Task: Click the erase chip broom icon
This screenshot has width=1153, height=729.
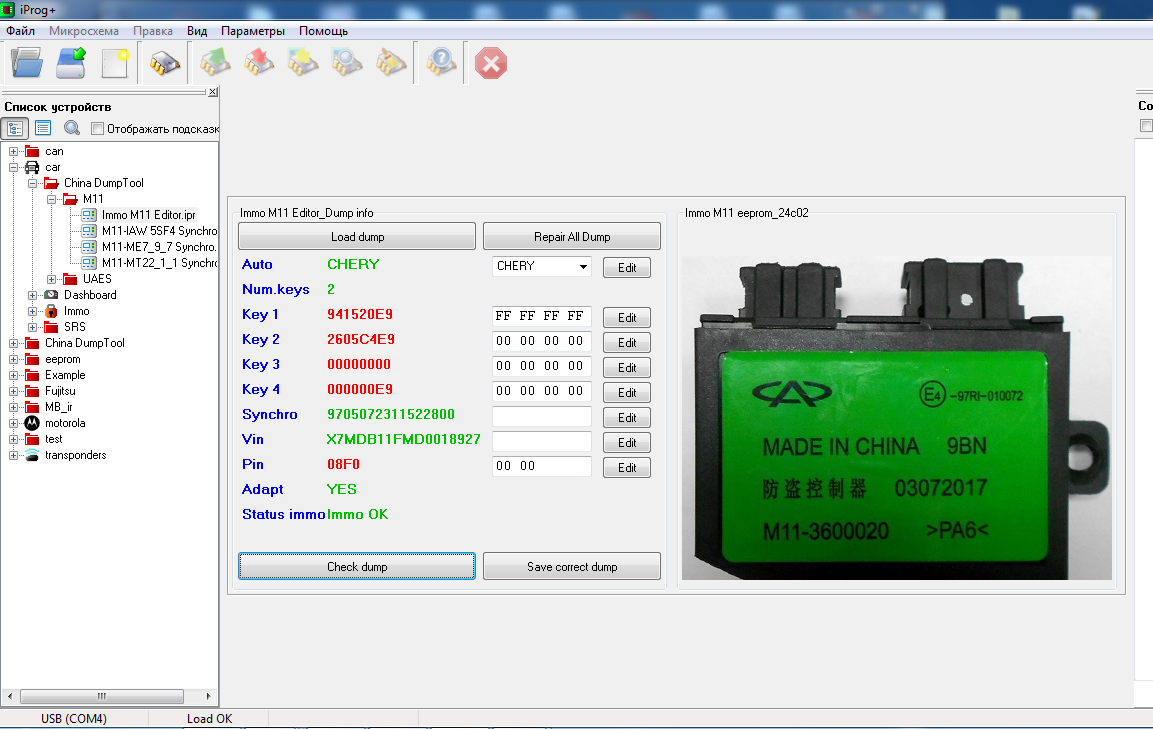Action: 391,63
